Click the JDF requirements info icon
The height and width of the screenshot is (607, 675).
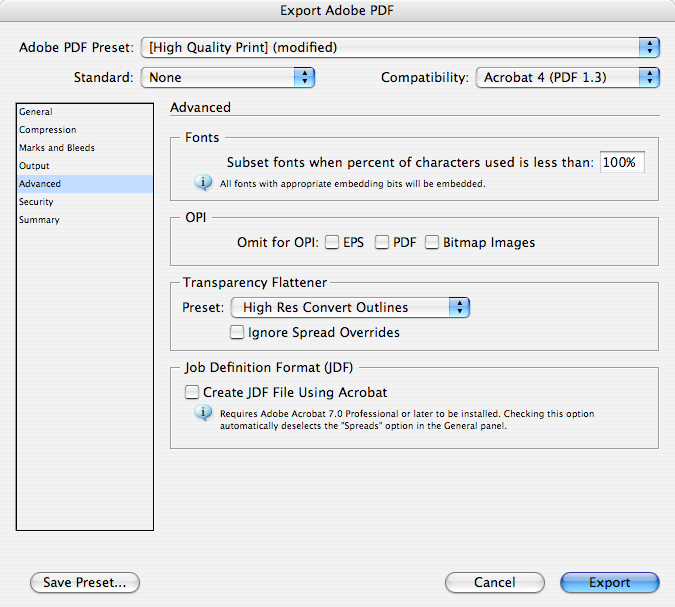203,412
